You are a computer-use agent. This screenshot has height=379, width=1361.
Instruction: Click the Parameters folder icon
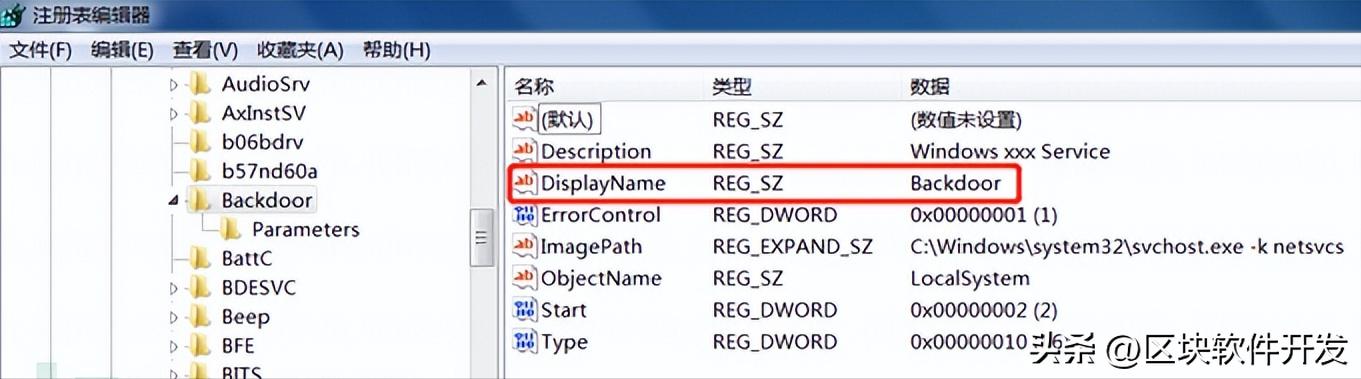click(231, 228)
